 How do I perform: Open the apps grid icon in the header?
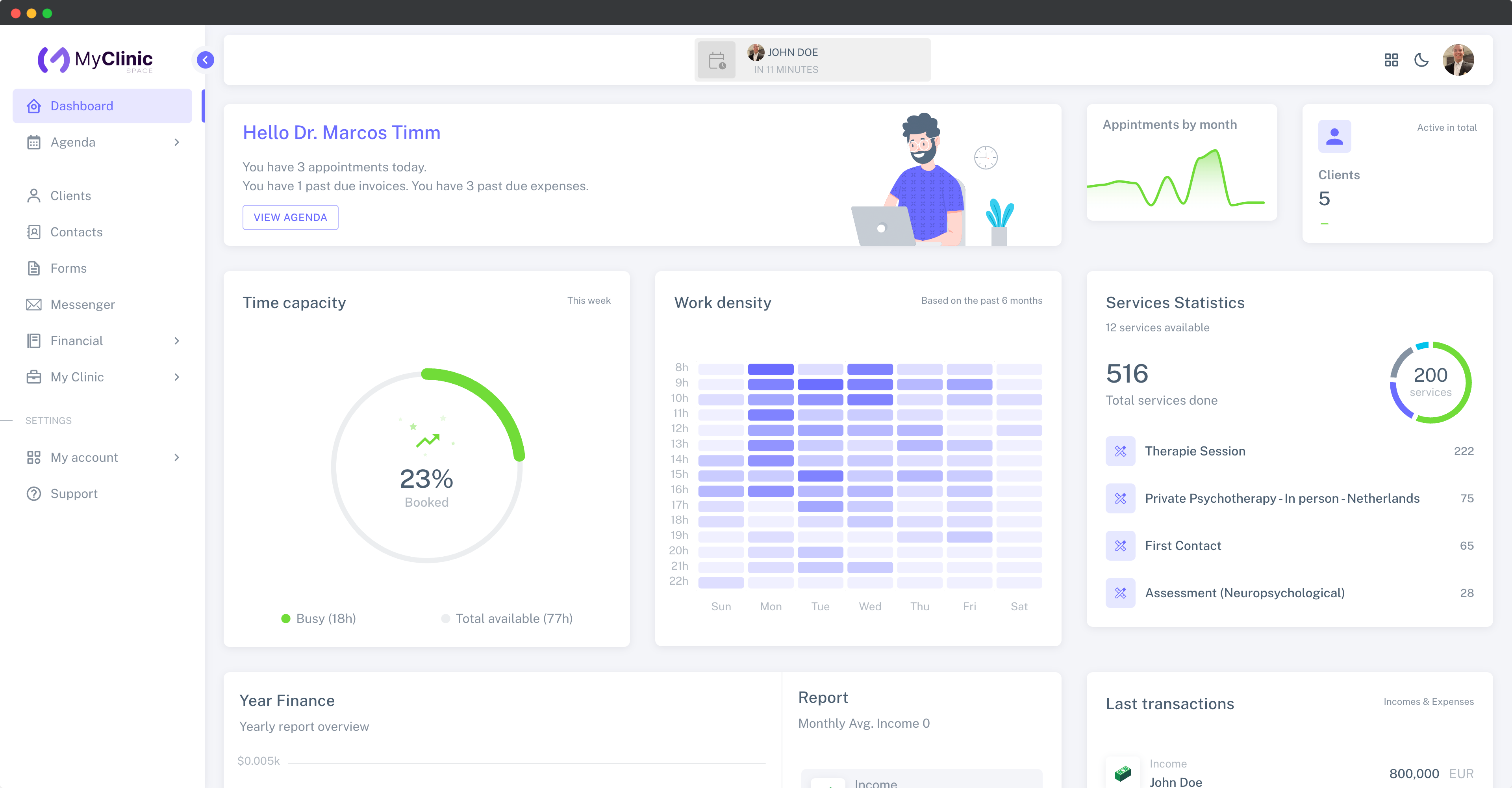[1391, 60]
